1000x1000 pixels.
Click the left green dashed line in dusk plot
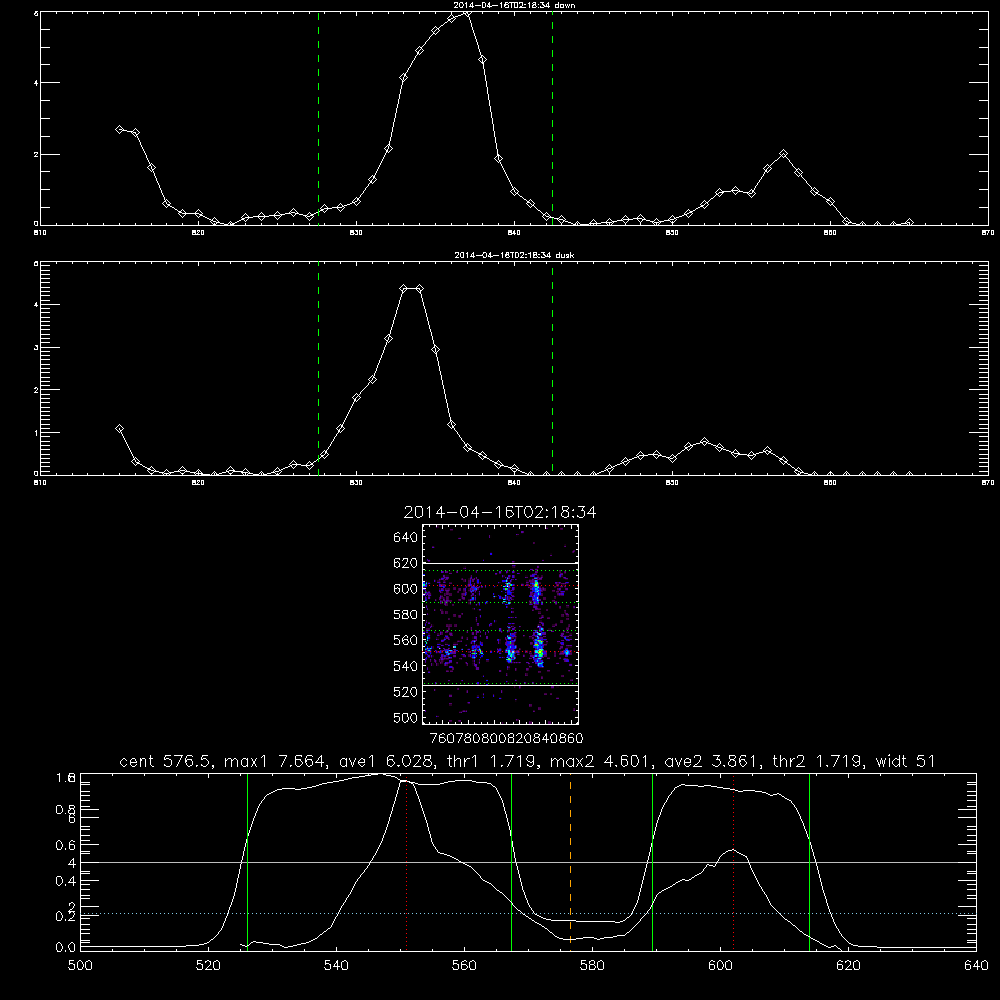tap(318, 368)
